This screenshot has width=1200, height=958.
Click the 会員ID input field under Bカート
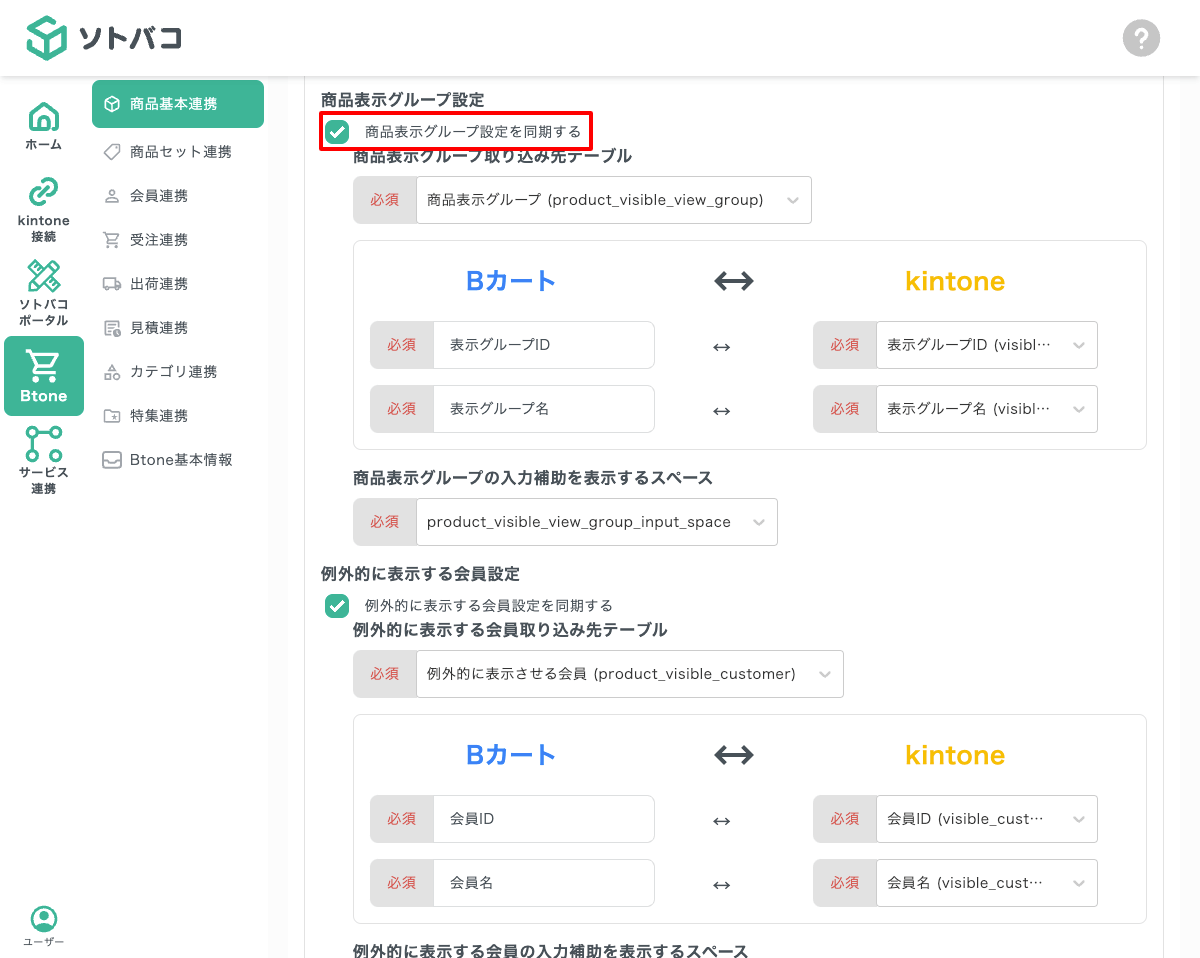coord(544,819)
